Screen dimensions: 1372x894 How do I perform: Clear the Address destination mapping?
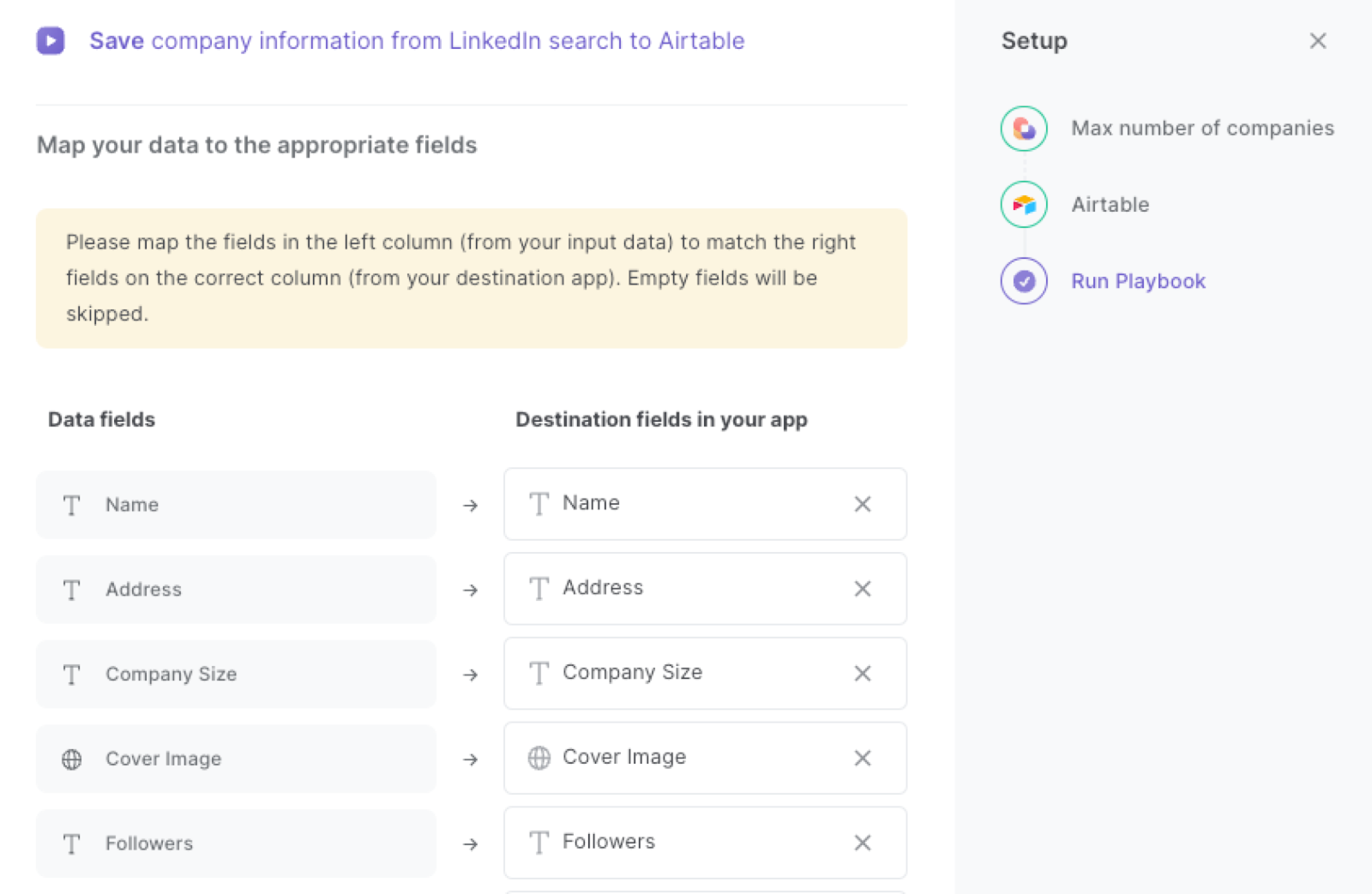863,589
